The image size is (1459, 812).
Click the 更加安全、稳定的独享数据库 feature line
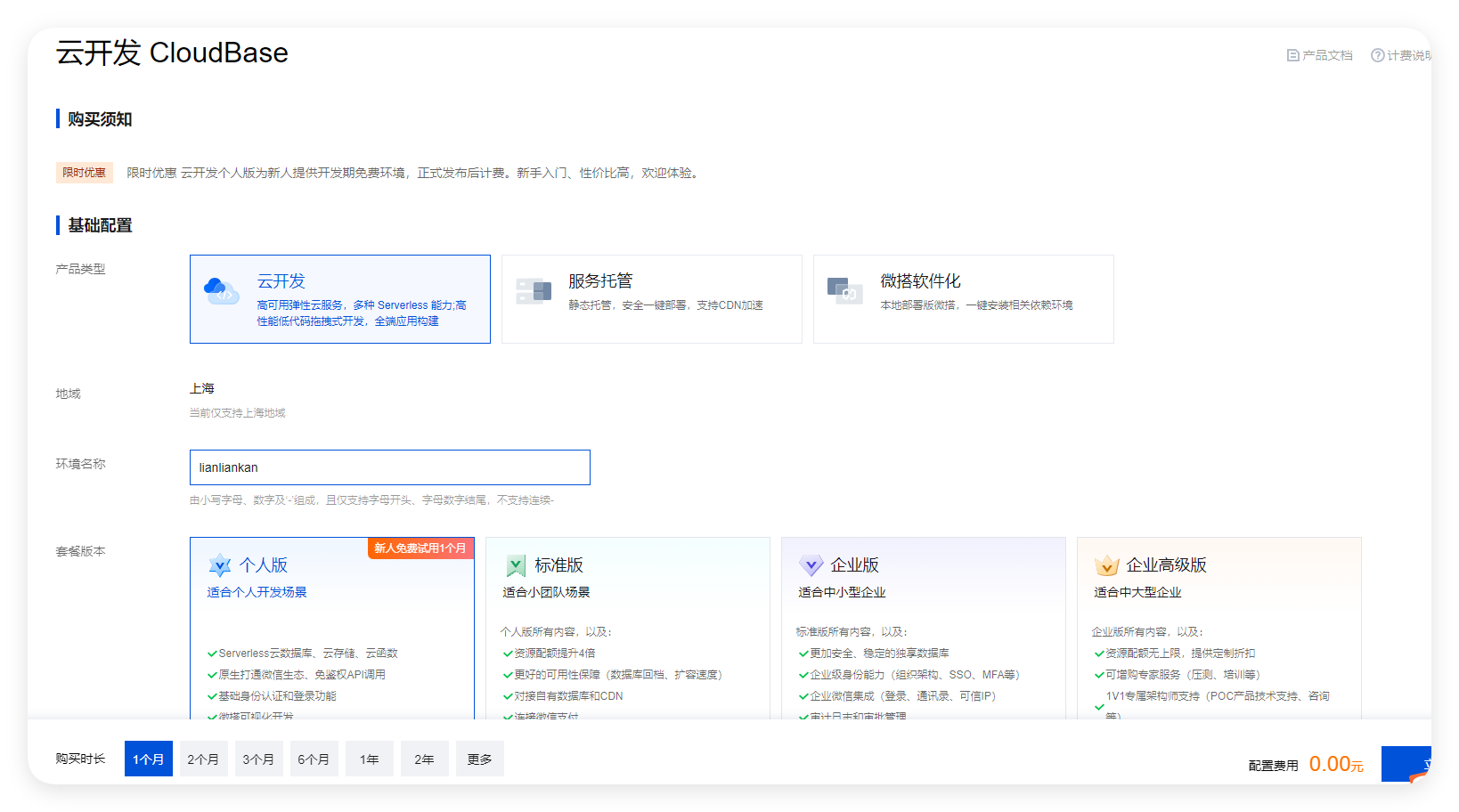click(875, 654)
